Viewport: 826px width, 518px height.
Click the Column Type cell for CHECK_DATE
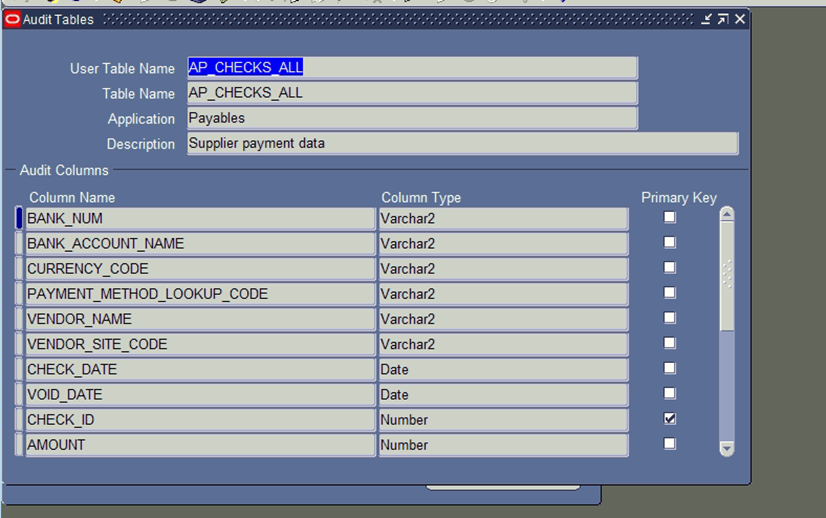[x=503, y=369]
